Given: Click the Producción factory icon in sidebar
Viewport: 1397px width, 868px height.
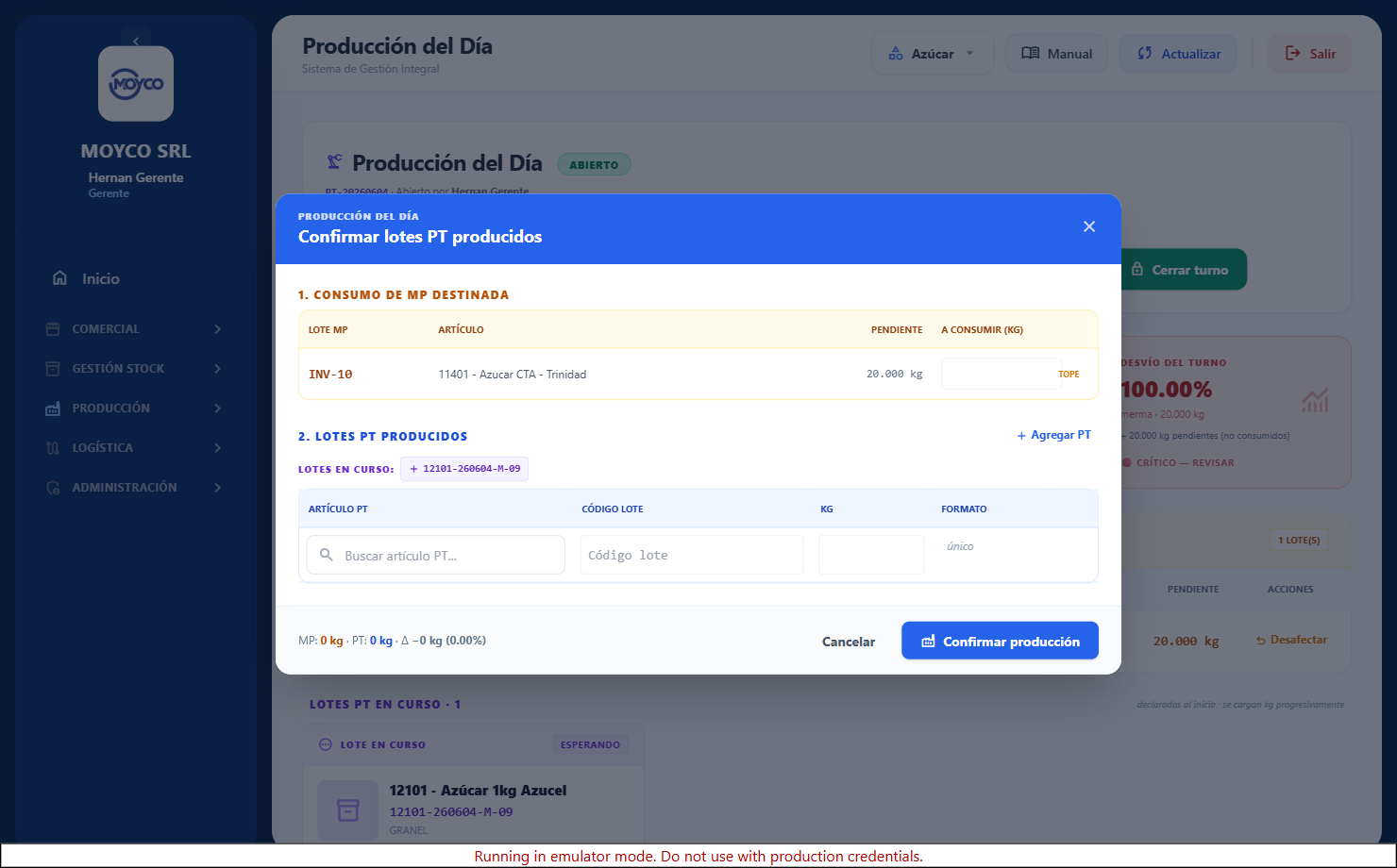Looking at the screenshot, I should [53, 409].
